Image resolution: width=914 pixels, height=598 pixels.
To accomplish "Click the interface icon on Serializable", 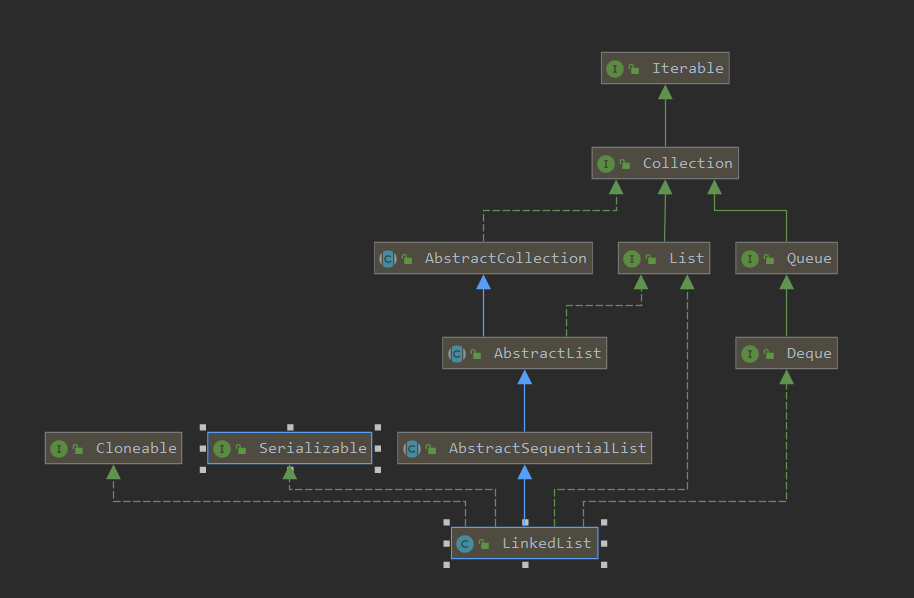I will click(x=222, y=449).
